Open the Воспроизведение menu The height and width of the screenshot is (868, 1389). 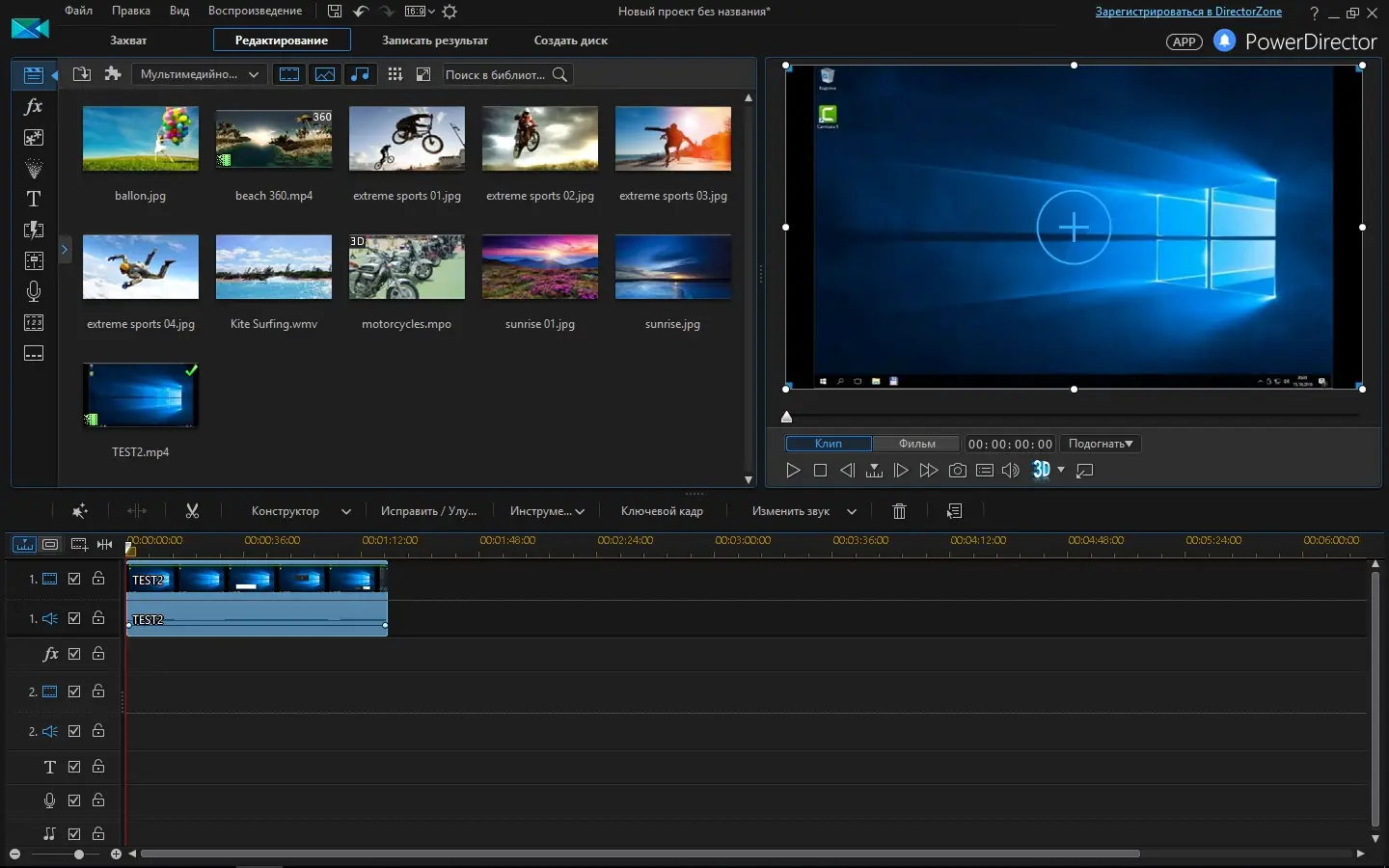click(255, 11)
